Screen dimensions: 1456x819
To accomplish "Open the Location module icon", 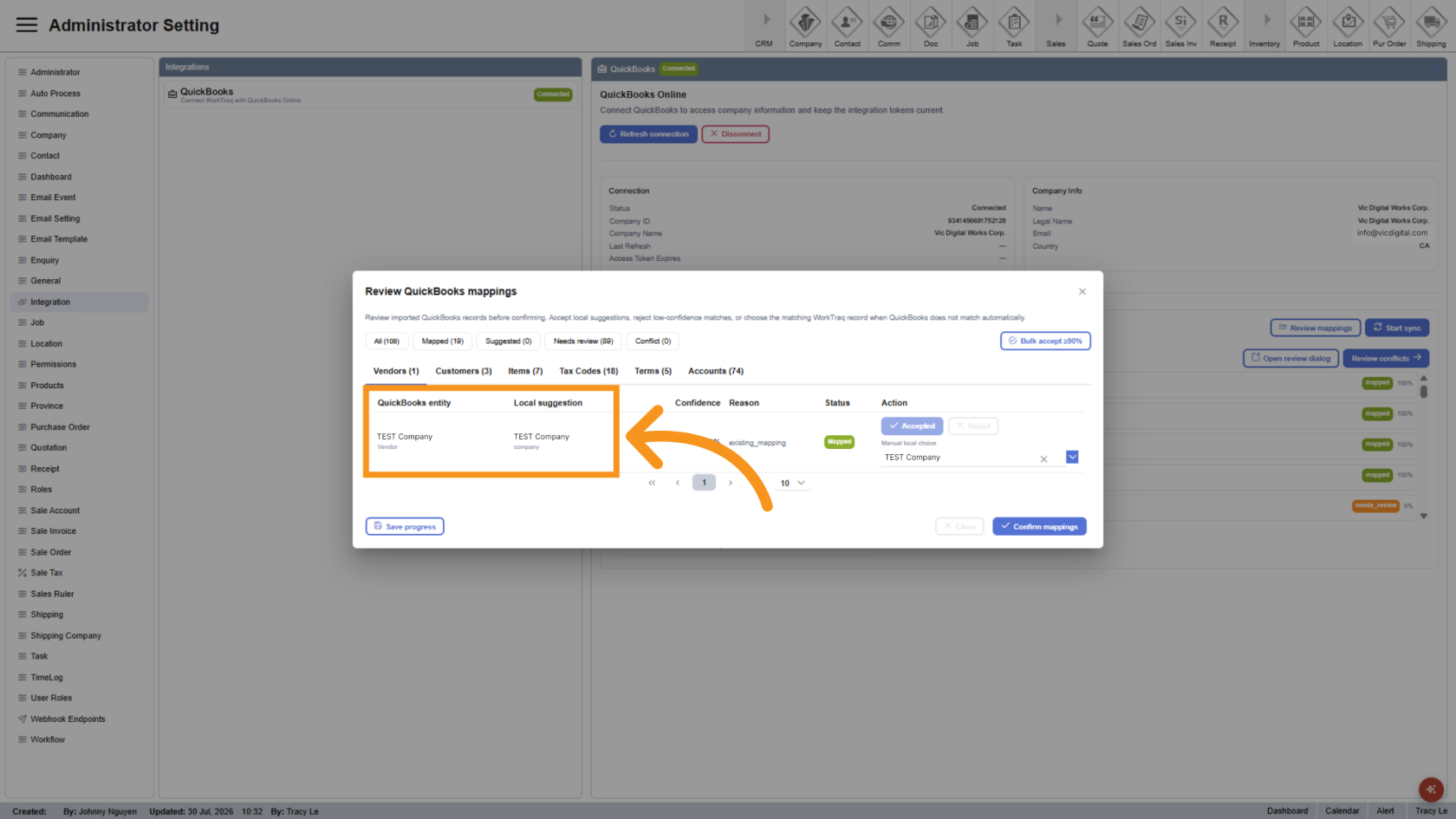I will [1348, 26].
